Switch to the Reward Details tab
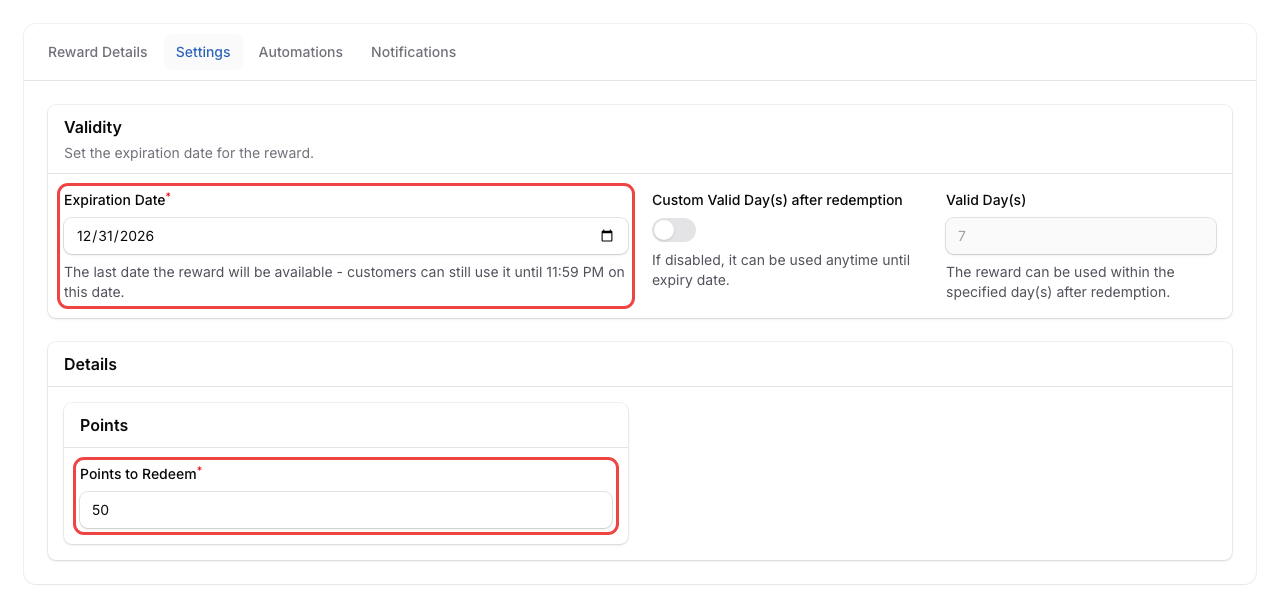Viewport: 1280px width, 608px height. click(x=97, y=52)
